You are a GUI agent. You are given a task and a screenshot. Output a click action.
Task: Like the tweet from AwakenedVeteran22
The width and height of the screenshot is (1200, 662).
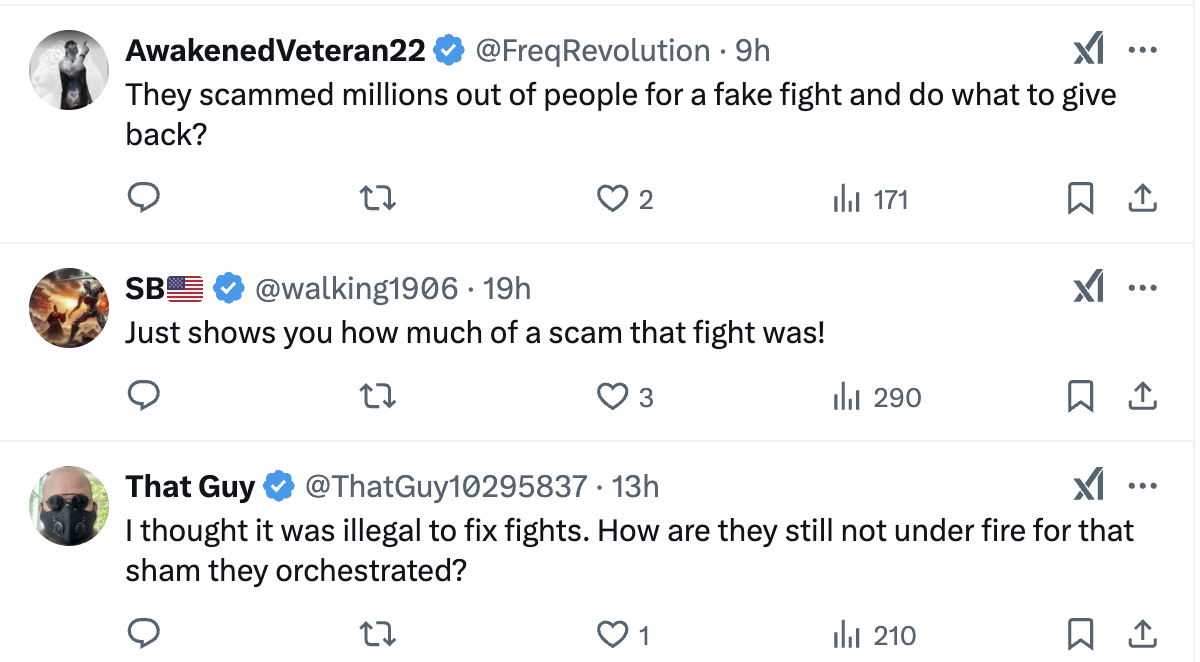(x=612, y=199)
